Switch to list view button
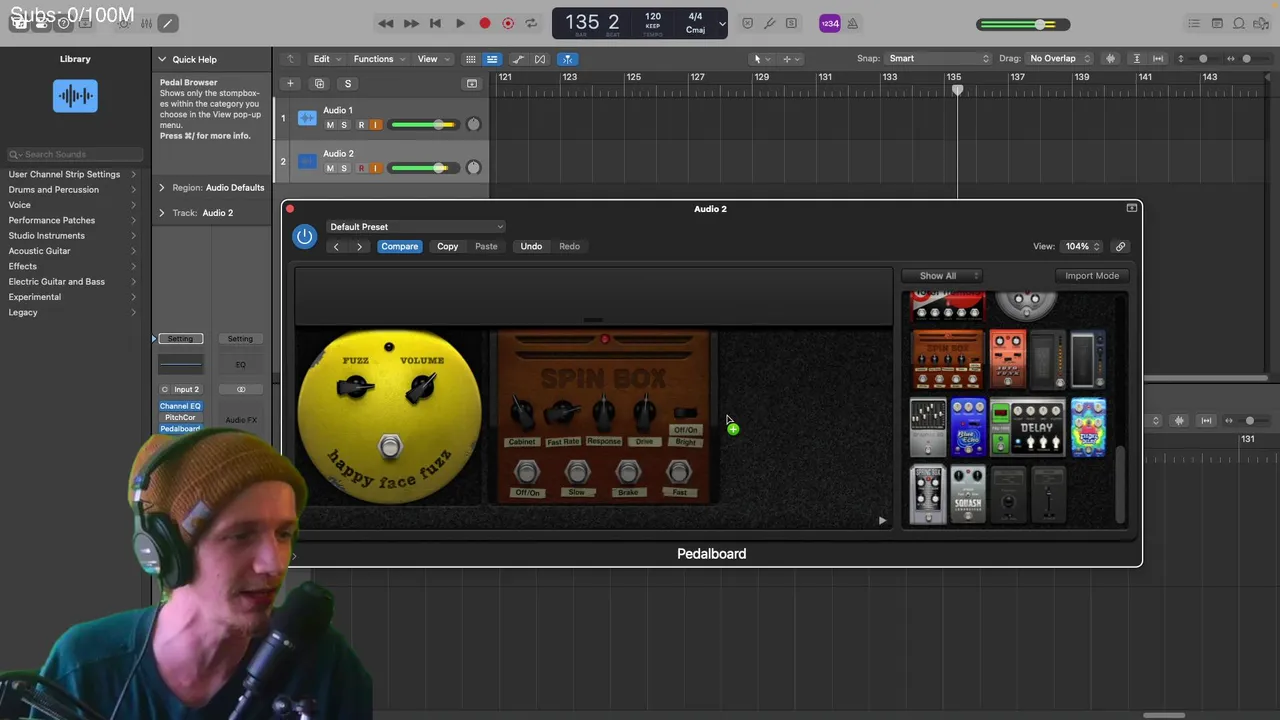The image size is (1280, 720). [492, 59]
